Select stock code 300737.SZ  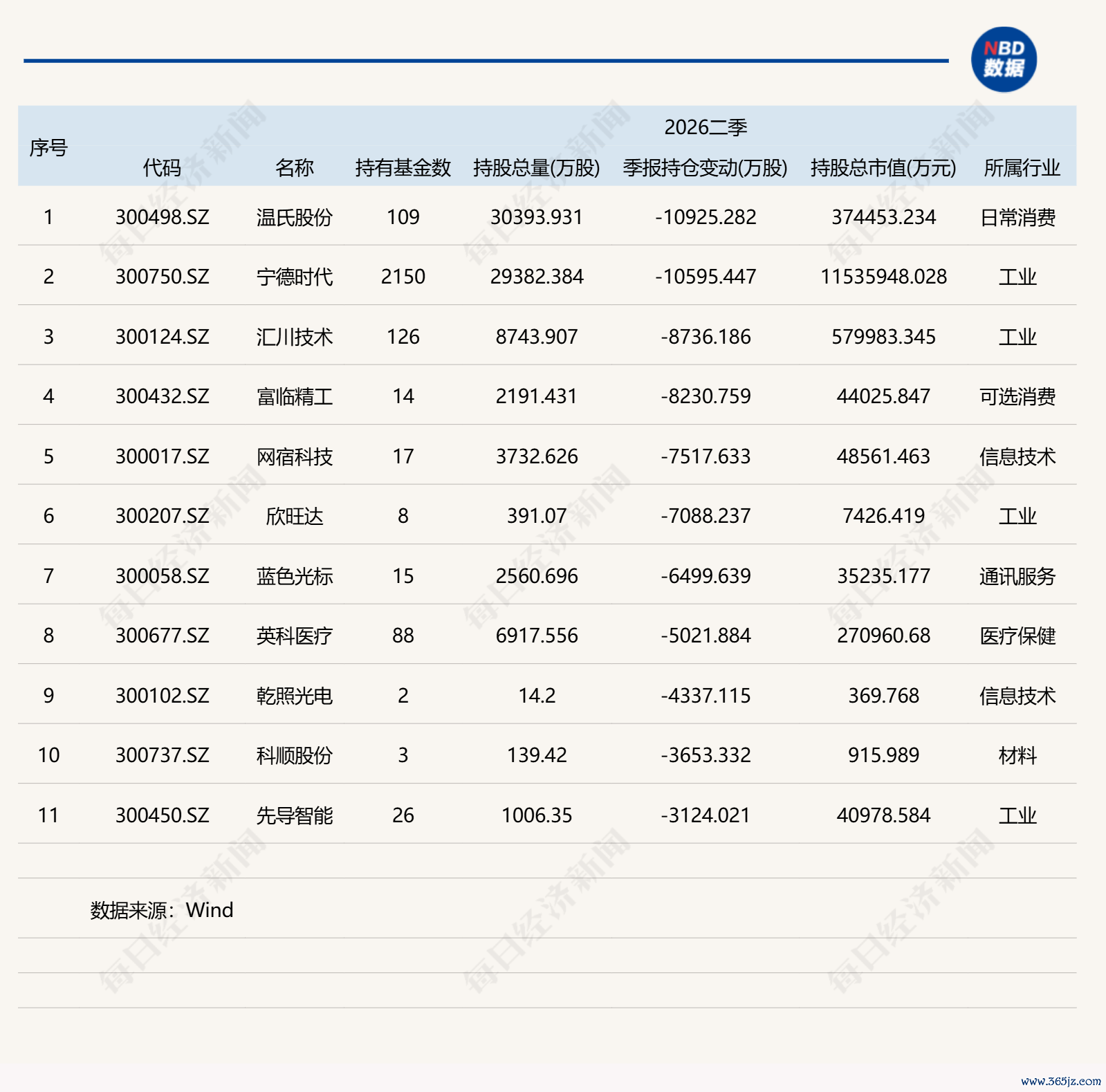pyautogui.click(x=162, y=755)
